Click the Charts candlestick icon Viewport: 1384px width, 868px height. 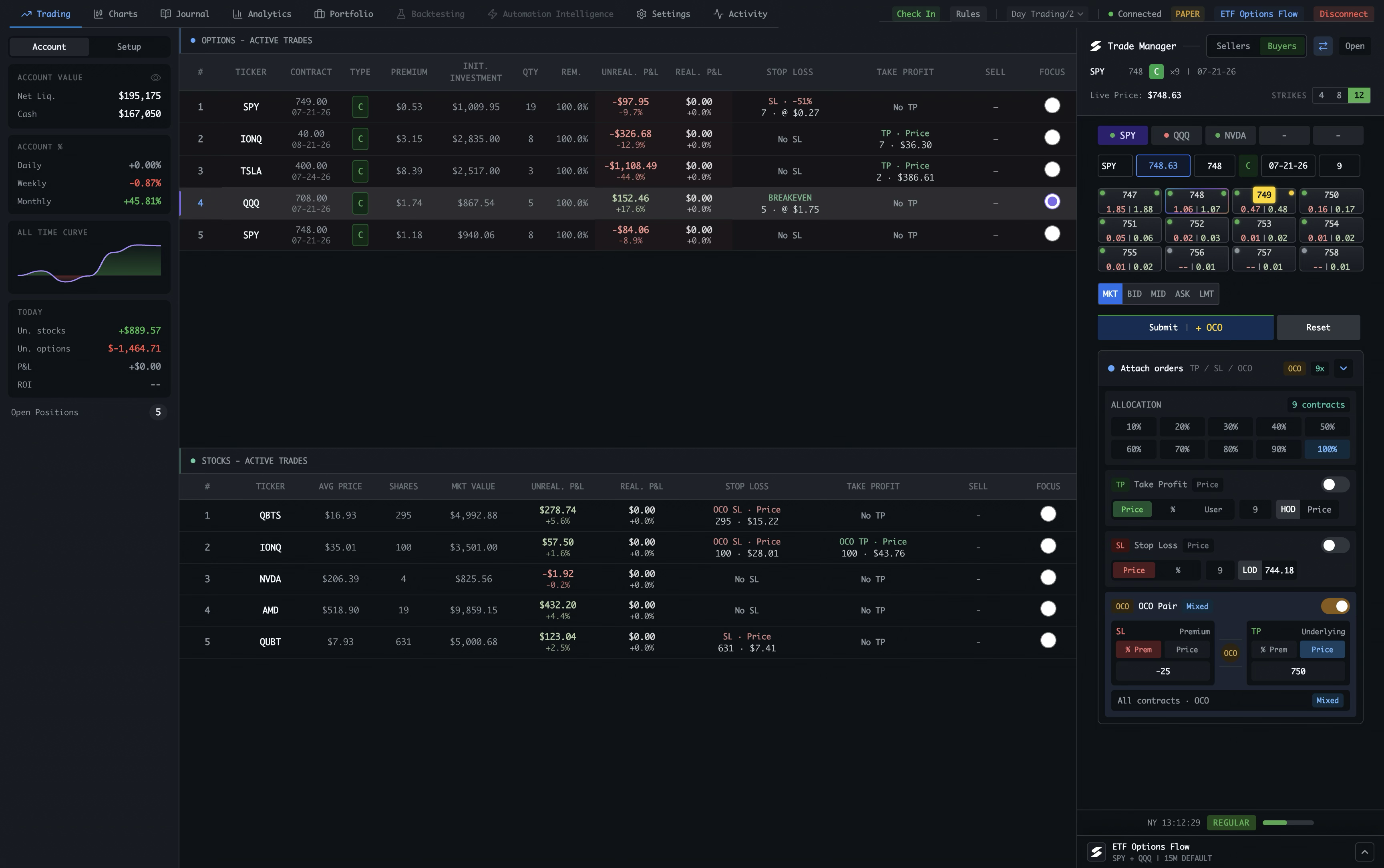98,14
